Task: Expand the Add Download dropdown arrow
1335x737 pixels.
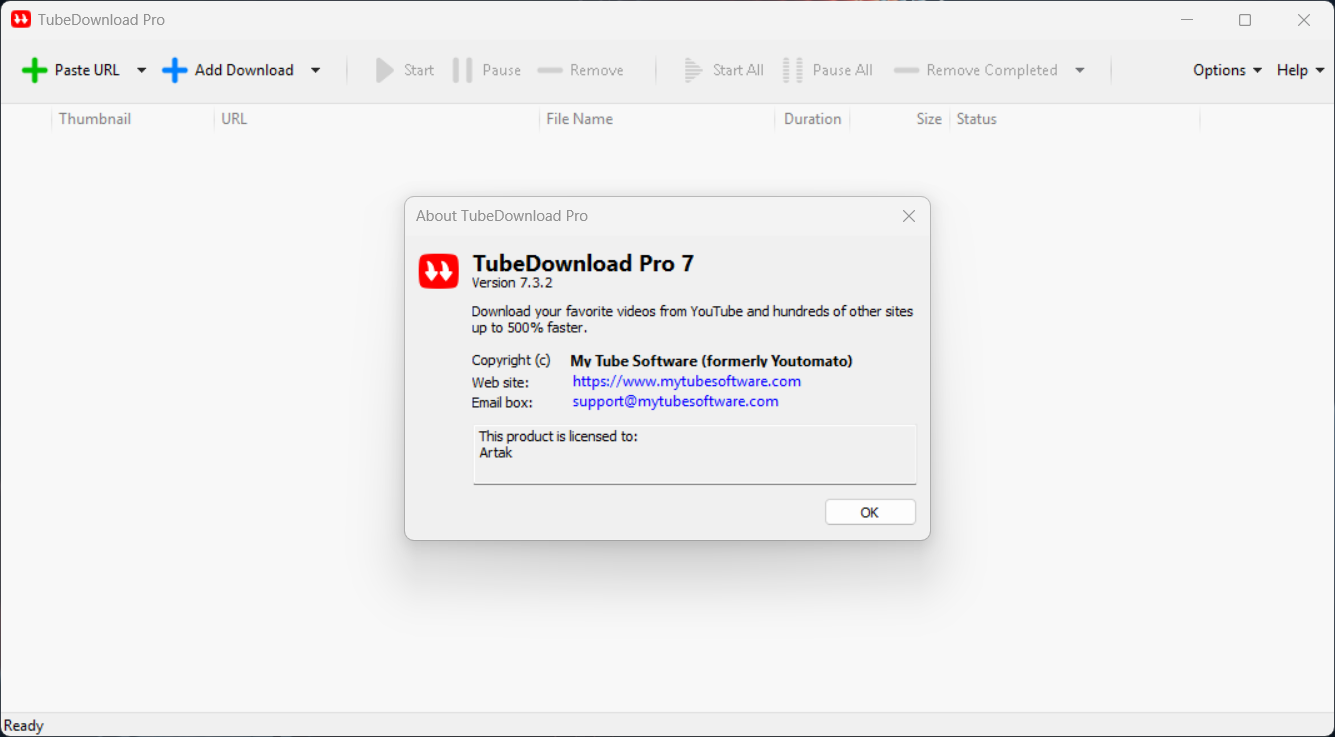Action: click(315, 70)
